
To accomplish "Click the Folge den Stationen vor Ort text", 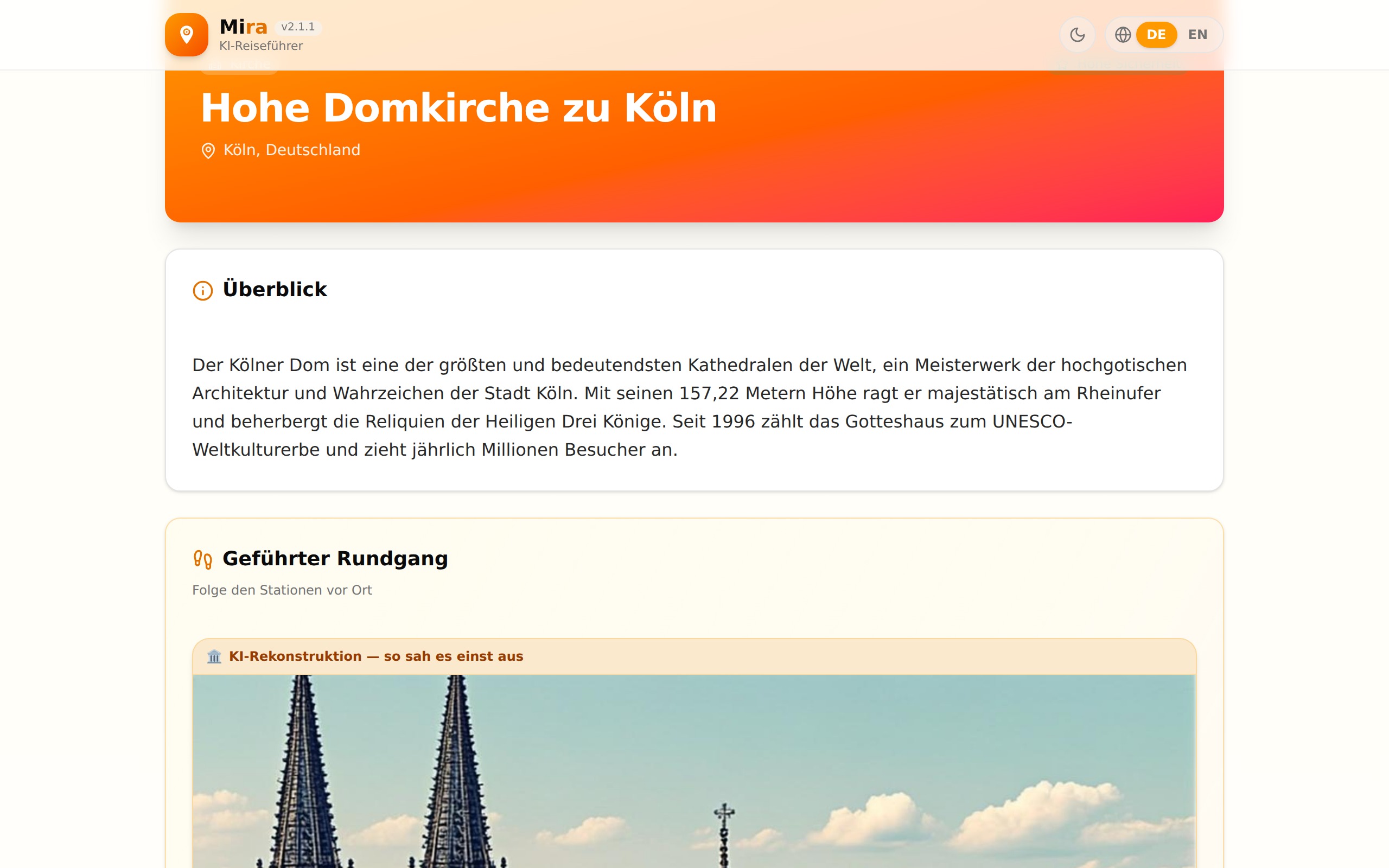I will 282,590.
